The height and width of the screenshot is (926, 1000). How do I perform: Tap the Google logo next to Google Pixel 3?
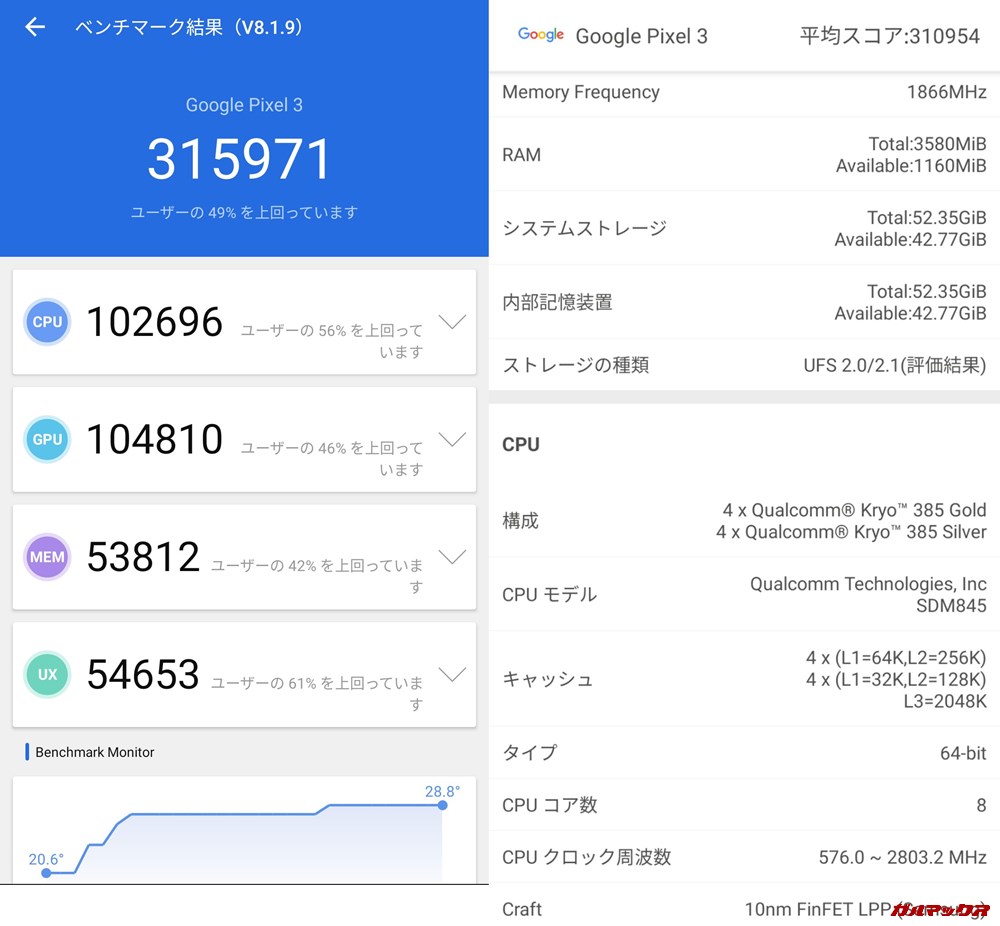[x=540, y=35]
